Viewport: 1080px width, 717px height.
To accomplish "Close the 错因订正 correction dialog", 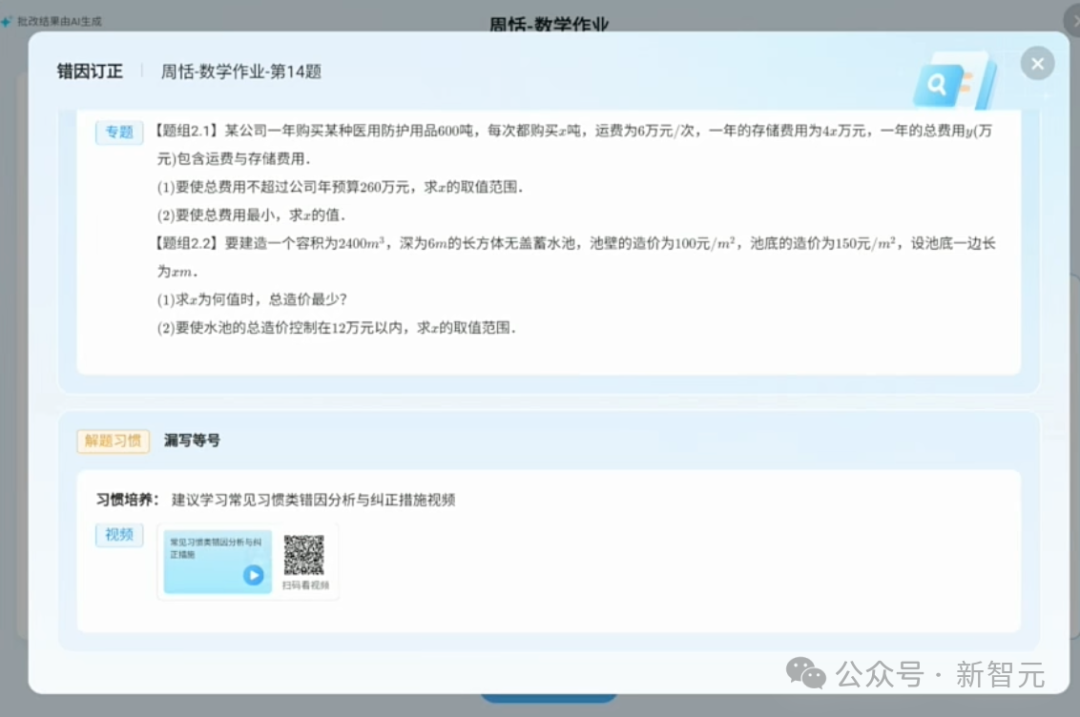I will pos(1037,63).
